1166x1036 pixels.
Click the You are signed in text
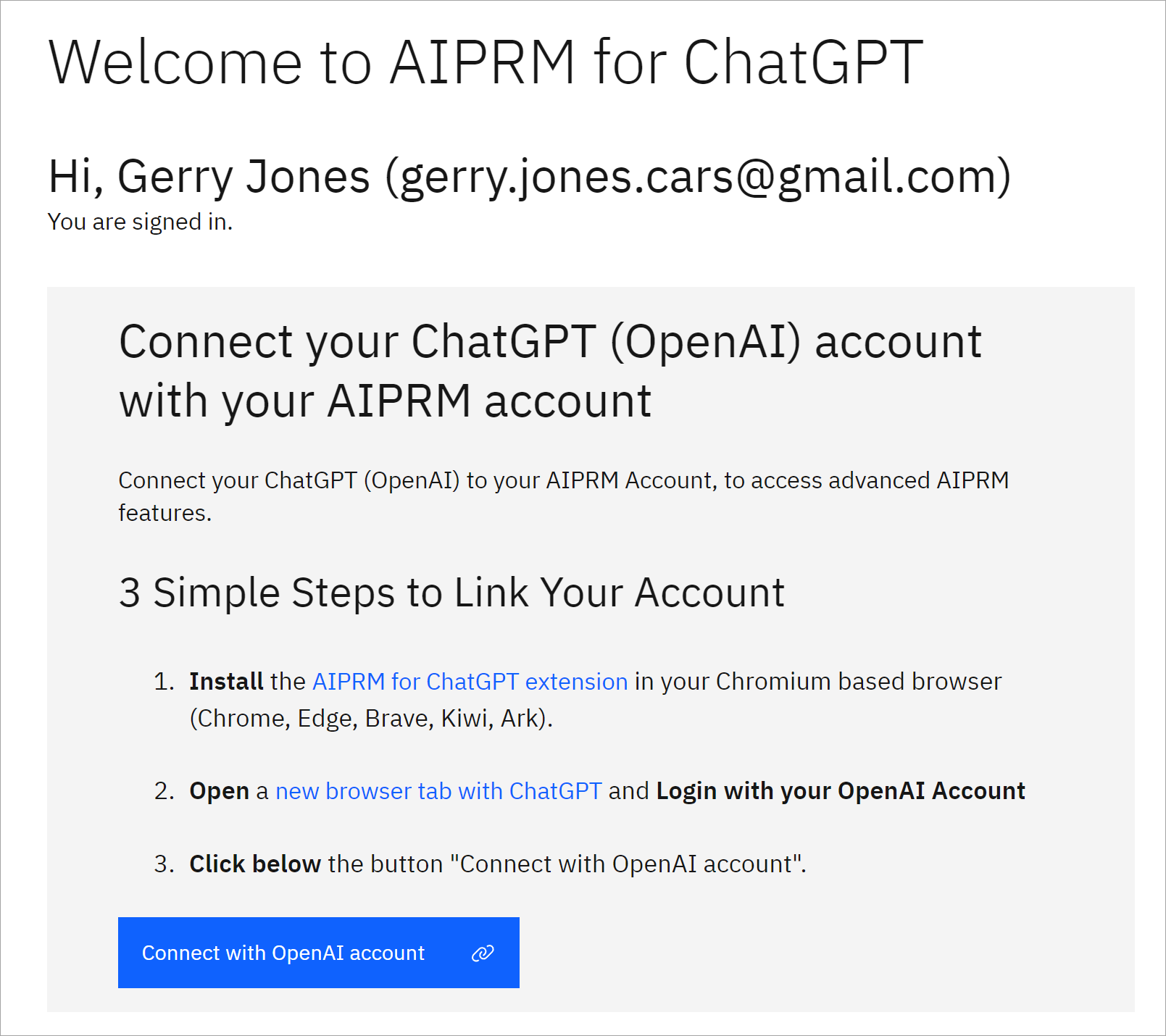[140, 222]
